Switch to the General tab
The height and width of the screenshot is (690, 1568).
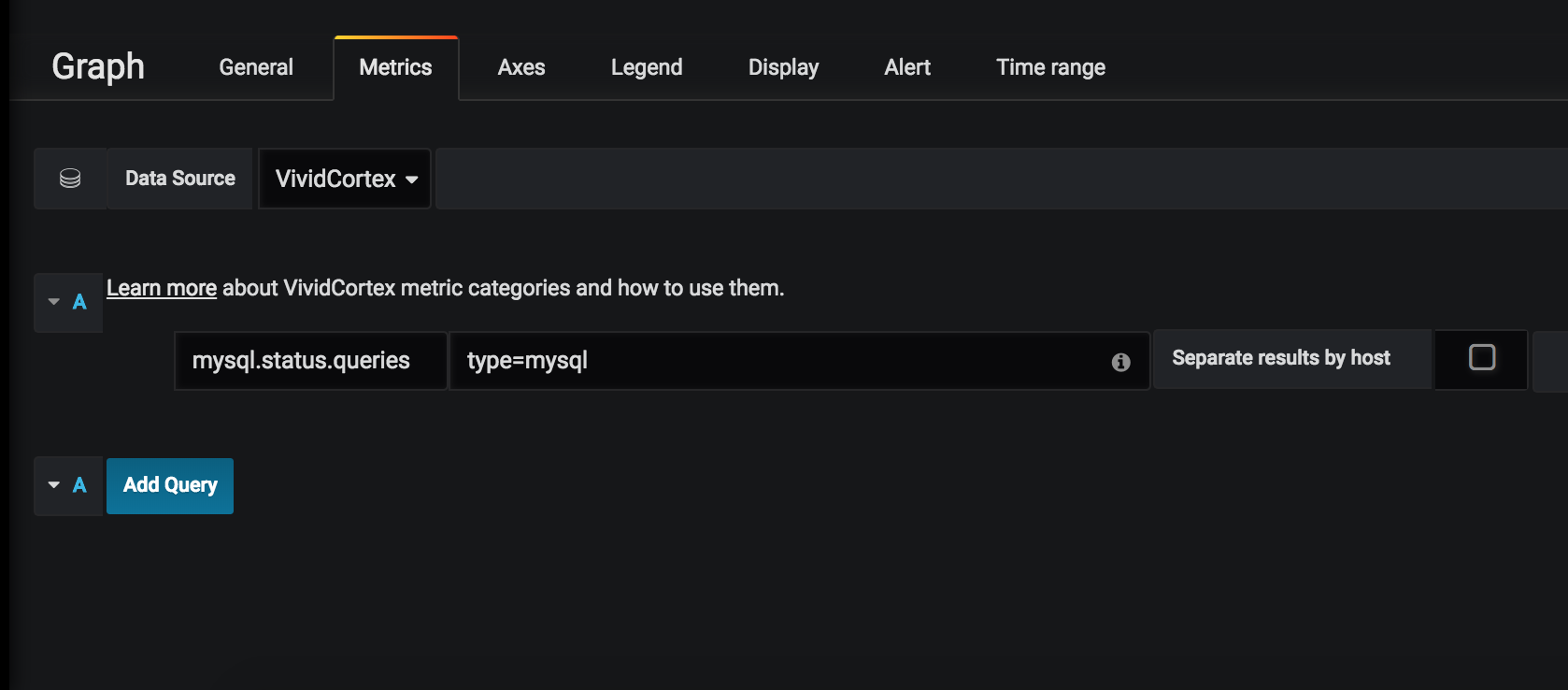[x=256, y=67]
